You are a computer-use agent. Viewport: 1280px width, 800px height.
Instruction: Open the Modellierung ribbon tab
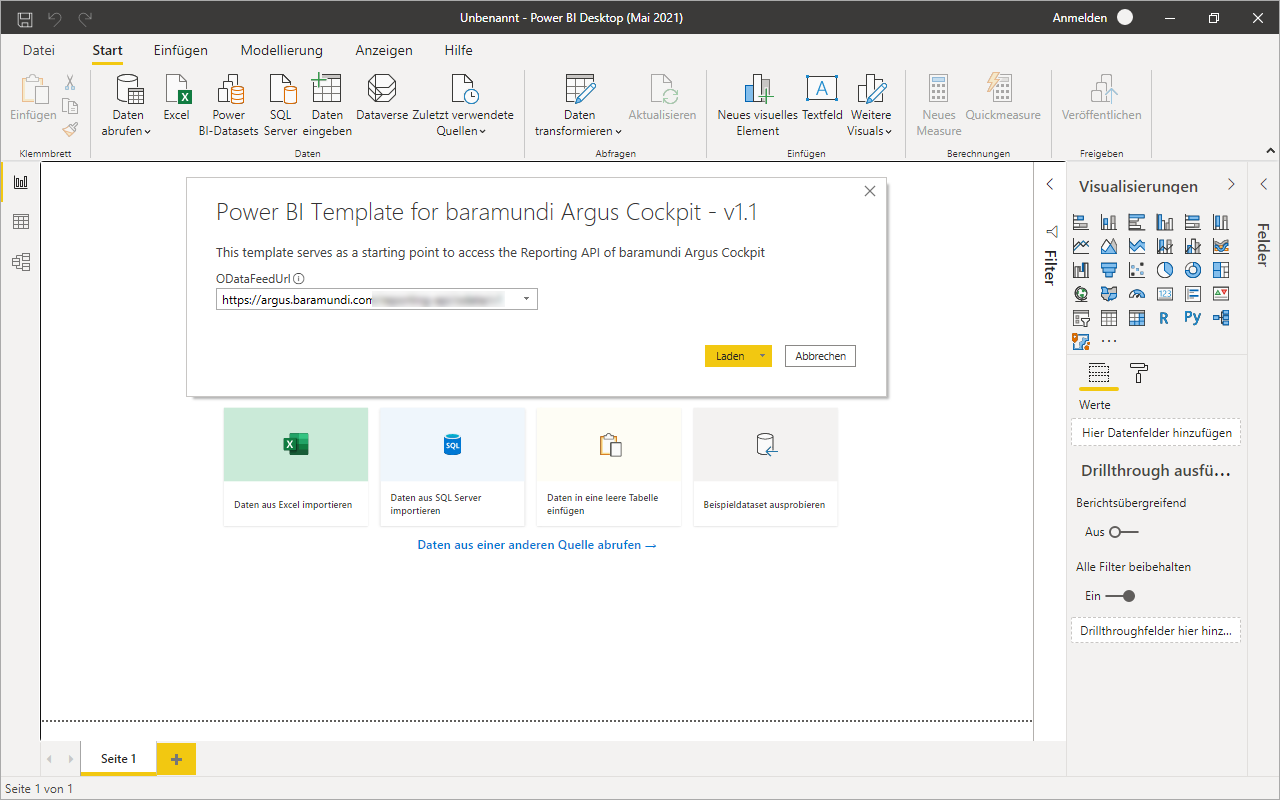point(281,50)
